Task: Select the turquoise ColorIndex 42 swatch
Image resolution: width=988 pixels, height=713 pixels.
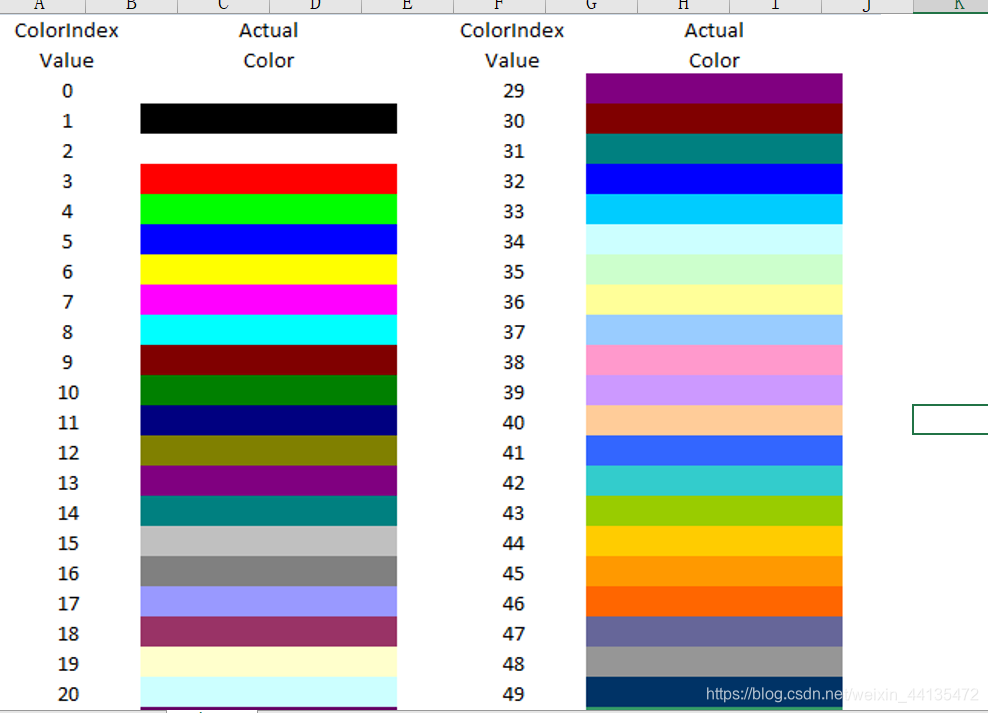Action: 714,481
